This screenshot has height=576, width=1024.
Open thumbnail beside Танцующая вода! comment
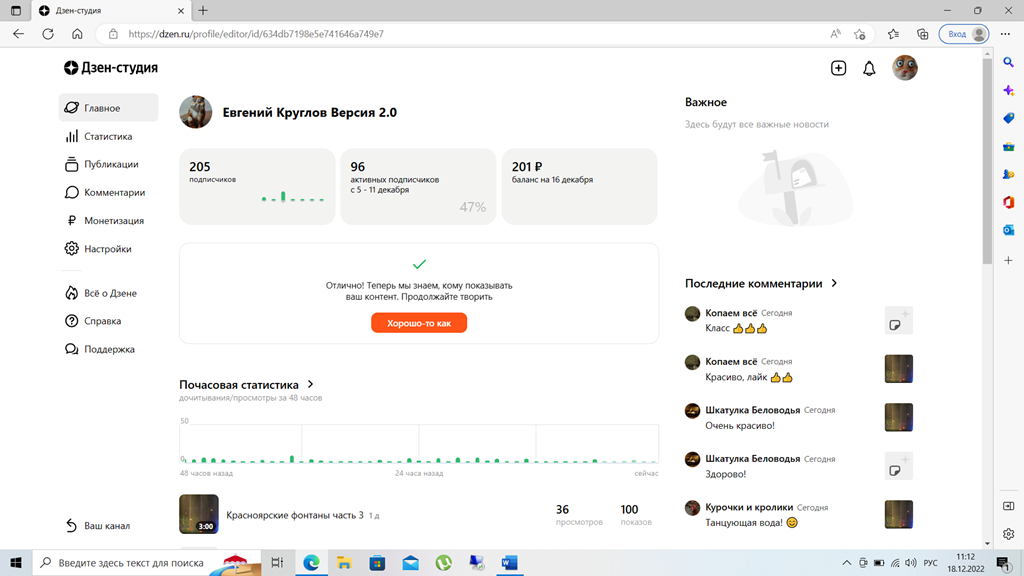[x=899, y=515]
